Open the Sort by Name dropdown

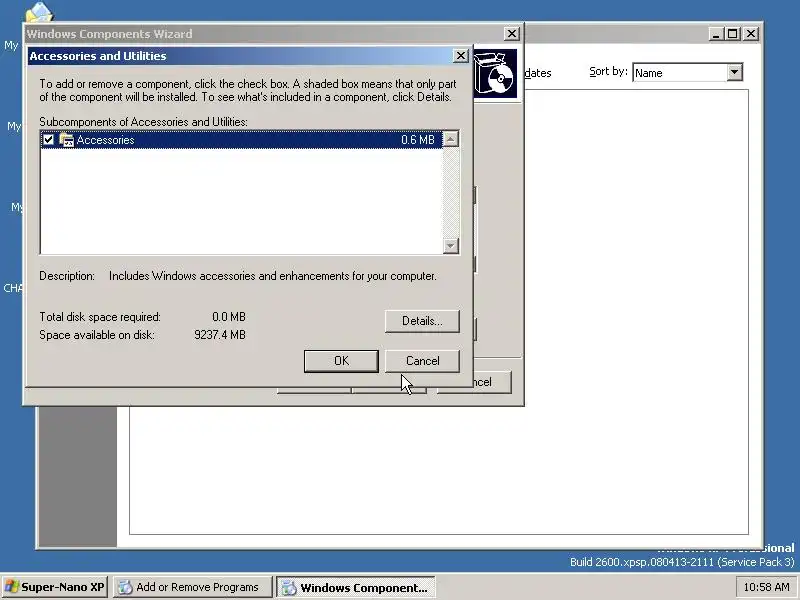[687, 72]
